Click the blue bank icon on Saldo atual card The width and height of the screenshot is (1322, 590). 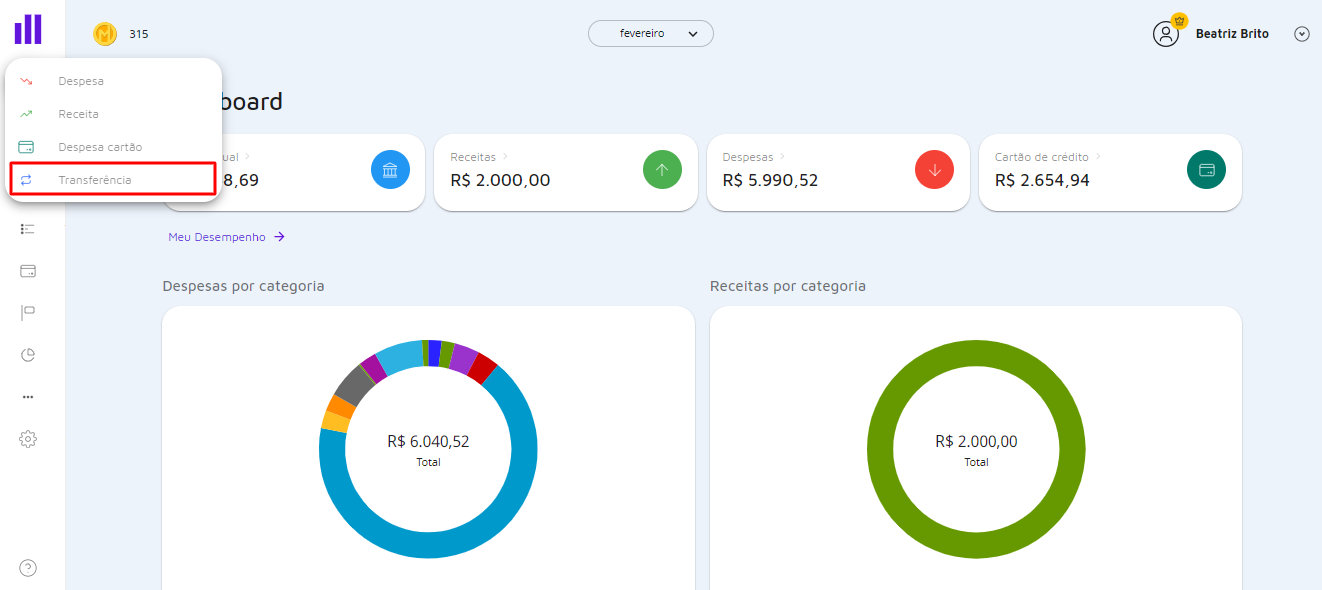point(390,169)
